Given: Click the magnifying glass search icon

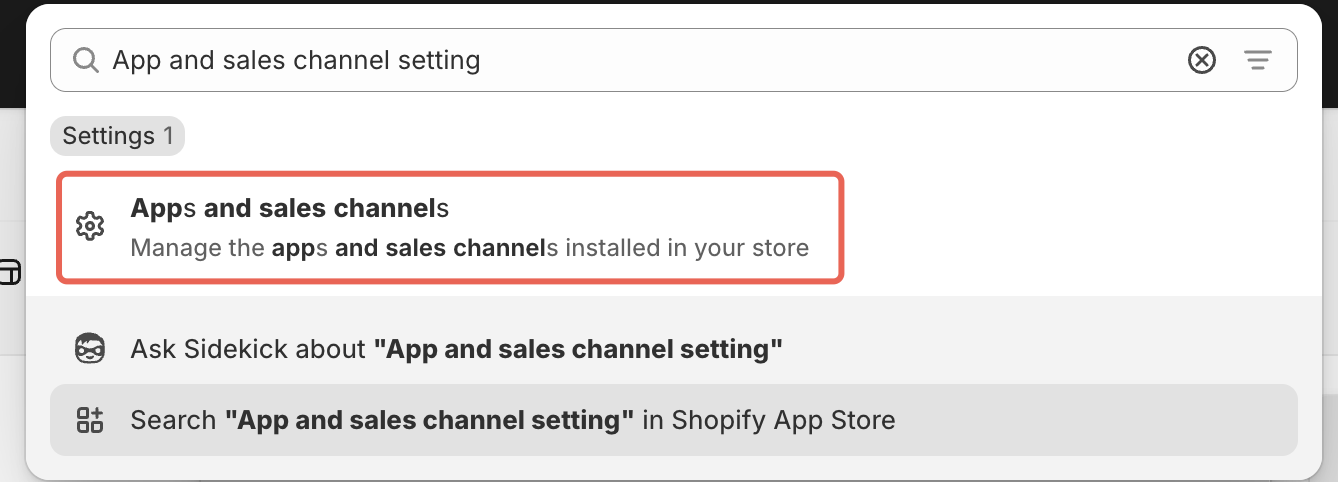Looking at the screenshot, I should tap(86, 61).
